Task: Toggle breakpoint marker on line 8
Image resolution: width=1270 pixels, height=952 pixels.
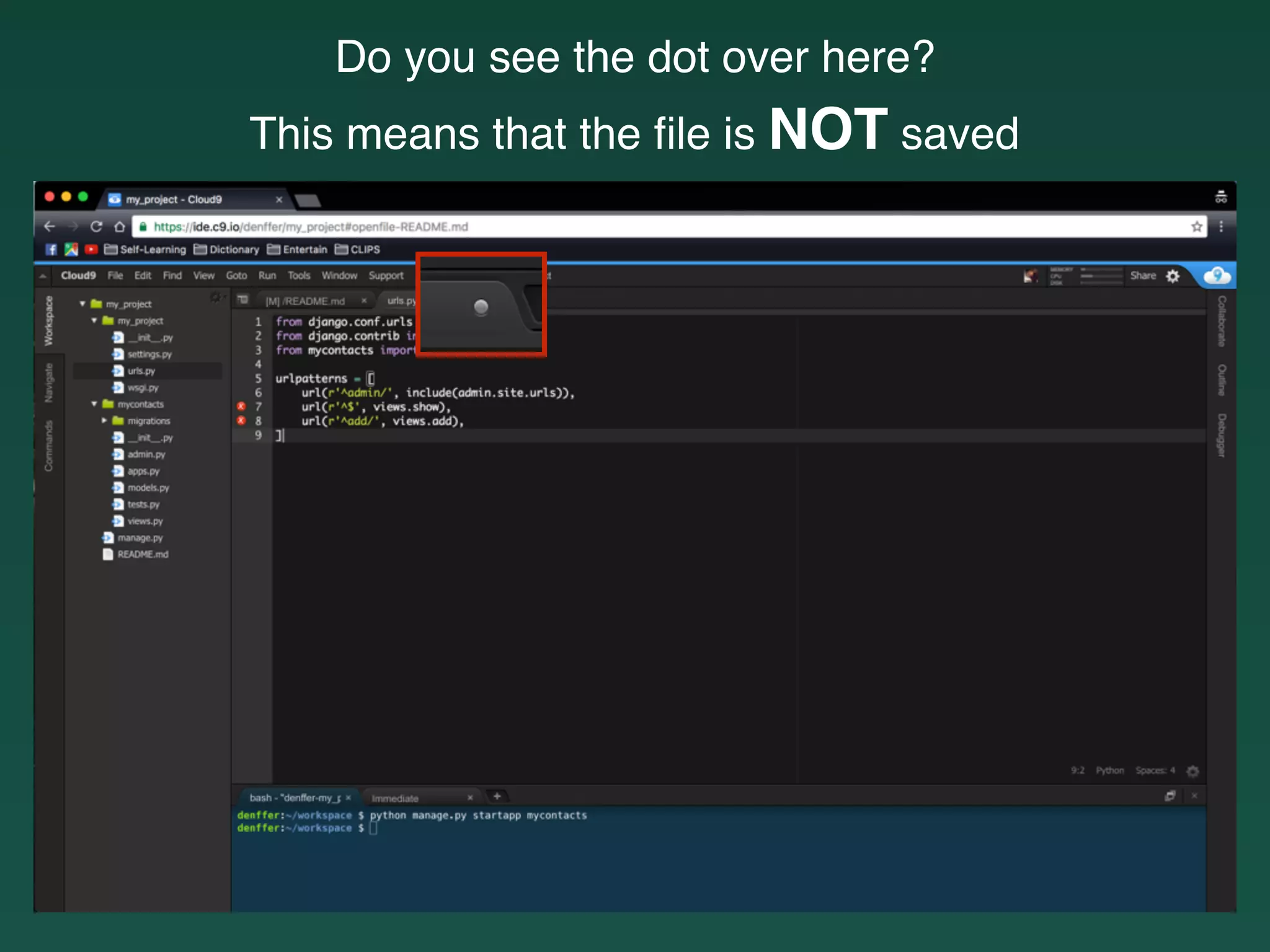Action: click(x=241, y=421)
